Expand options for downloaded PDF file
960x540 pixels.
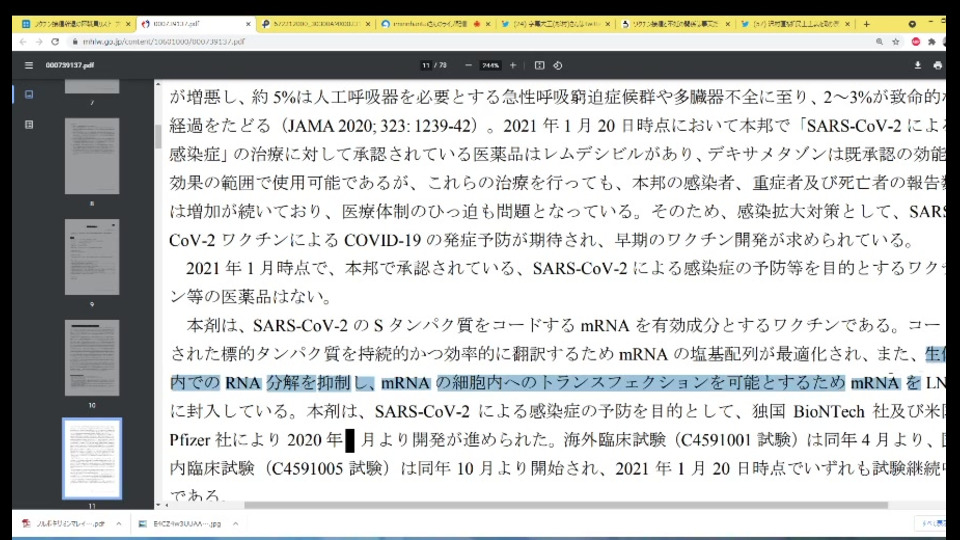119,524
